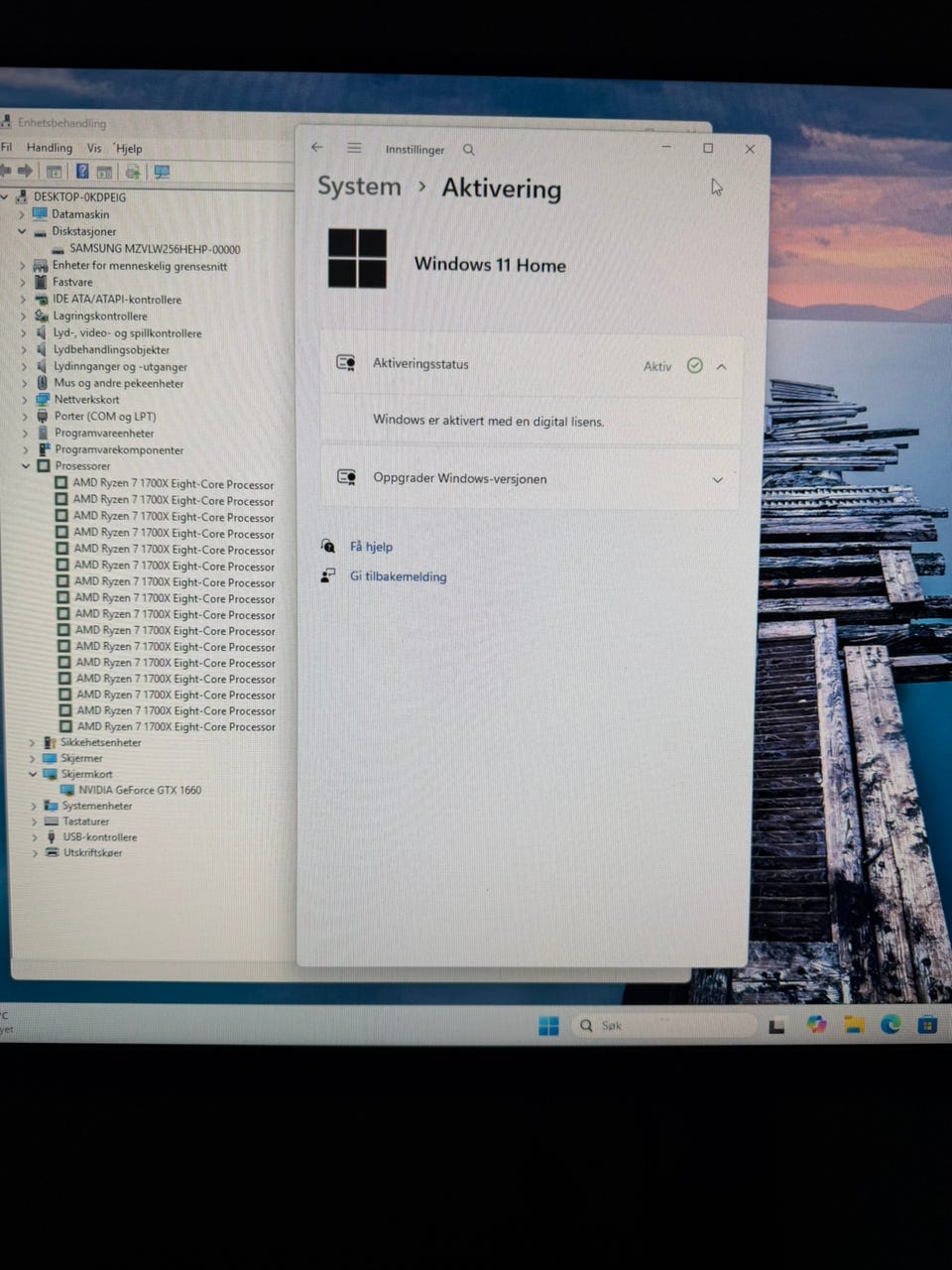The image size is (952, 1270).
Task: Expand the USB-kontrollere tree node
Action: click(35, 836)
